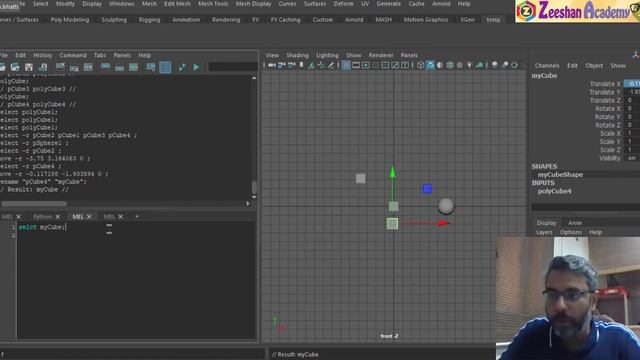The width and height of the screenshot is (640, 360).
Task: Click the Wireframe on Shaded icon
Action: [x=450, y=65]
